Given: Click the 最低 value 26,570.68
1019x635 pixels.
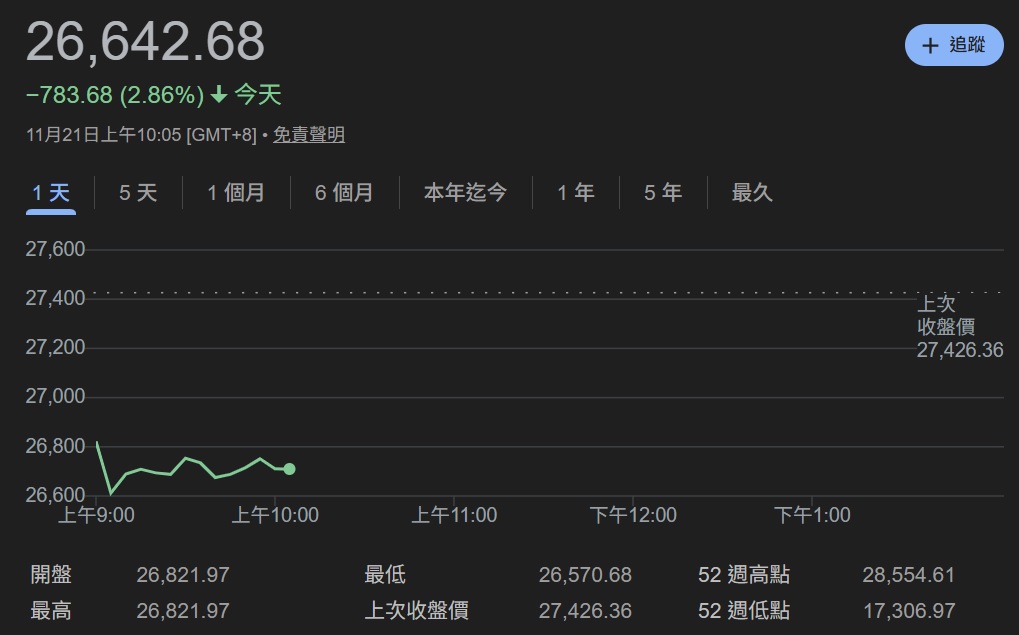Looking at the screenshot, I should coord(585,574).
